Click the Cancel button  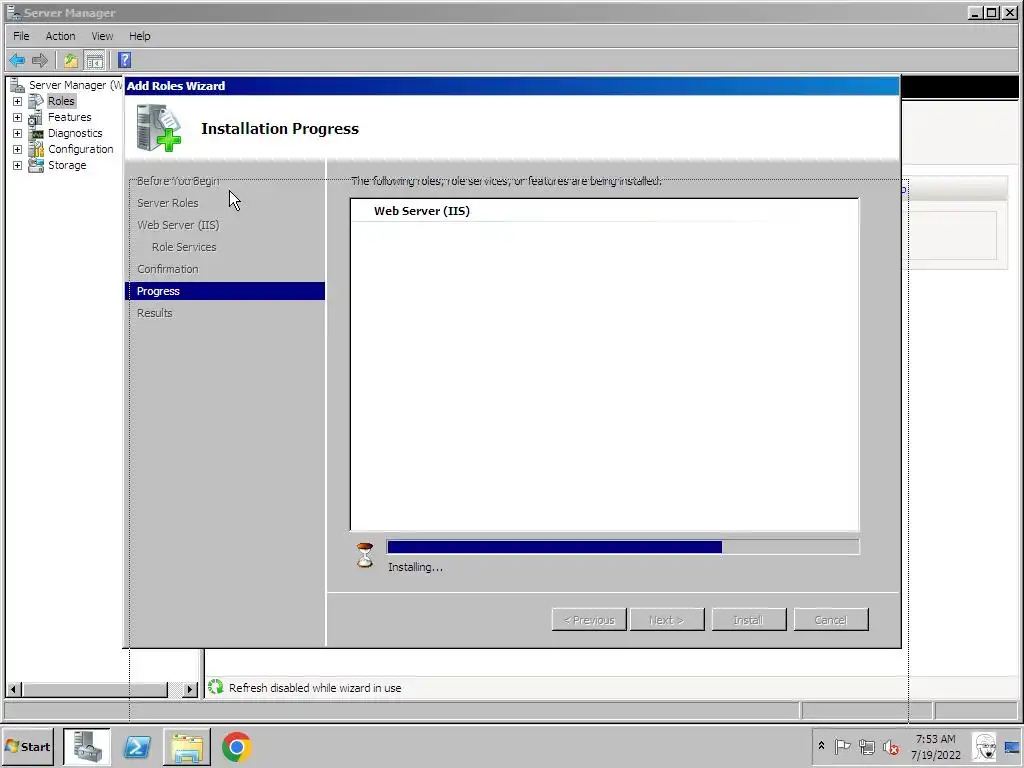831,620
